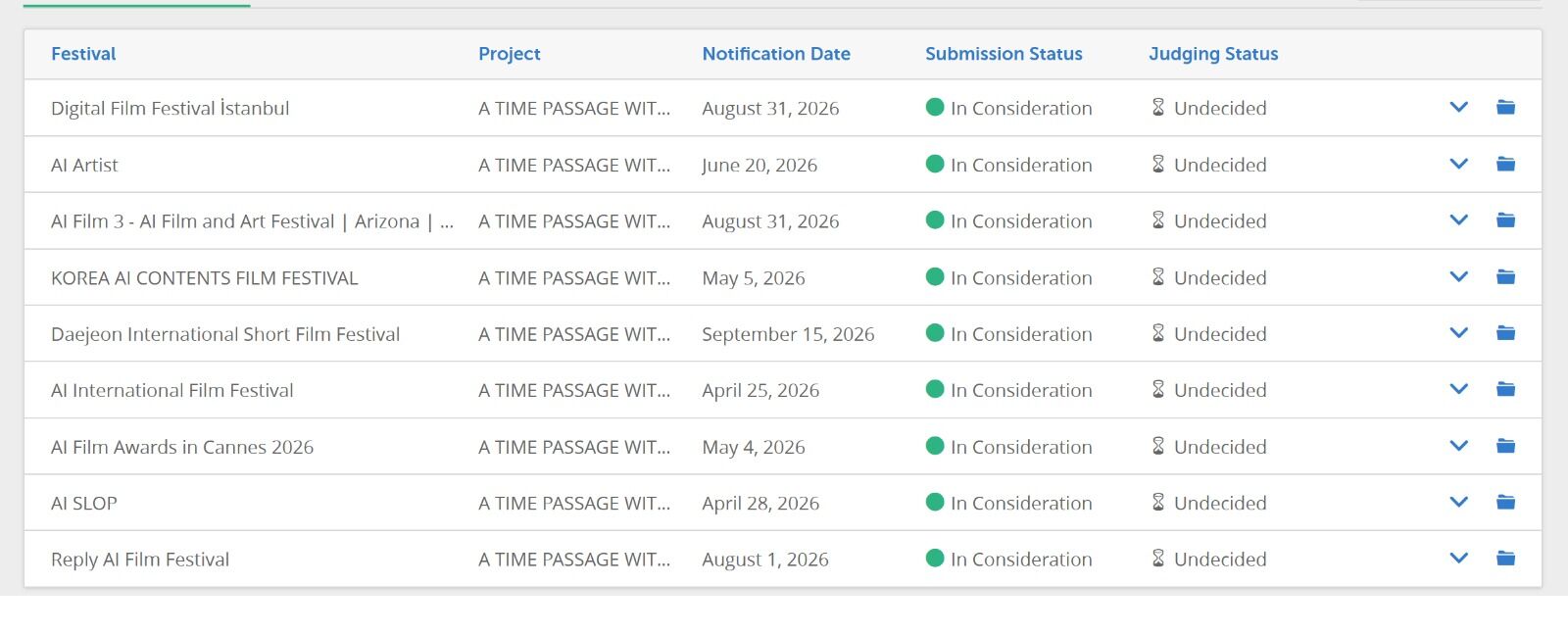Open AI Film Awards in Cannes 2026 festival

click(x=182, y=447)
